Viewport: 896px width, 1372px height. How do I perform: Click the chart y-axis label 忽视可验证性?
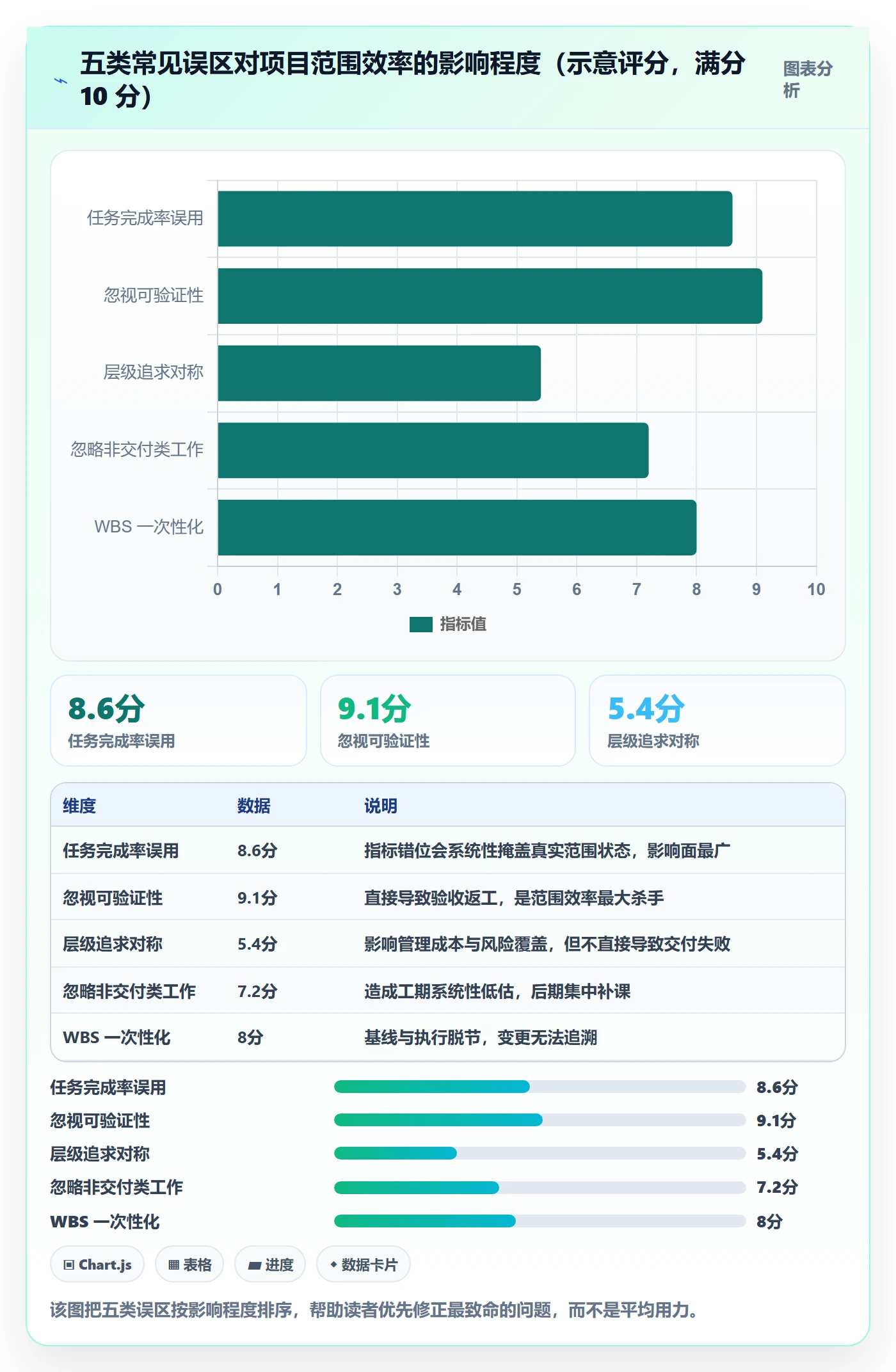(x=154, y=296)
